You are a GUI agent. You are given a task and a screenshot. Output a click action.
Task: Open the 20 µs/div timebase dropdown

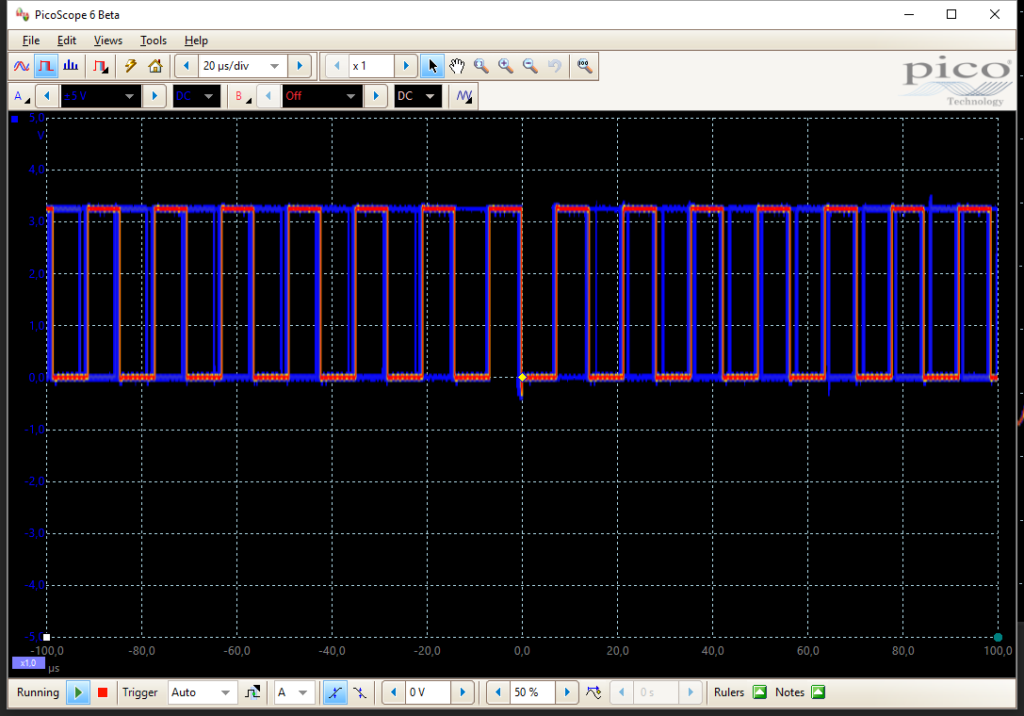242,66
